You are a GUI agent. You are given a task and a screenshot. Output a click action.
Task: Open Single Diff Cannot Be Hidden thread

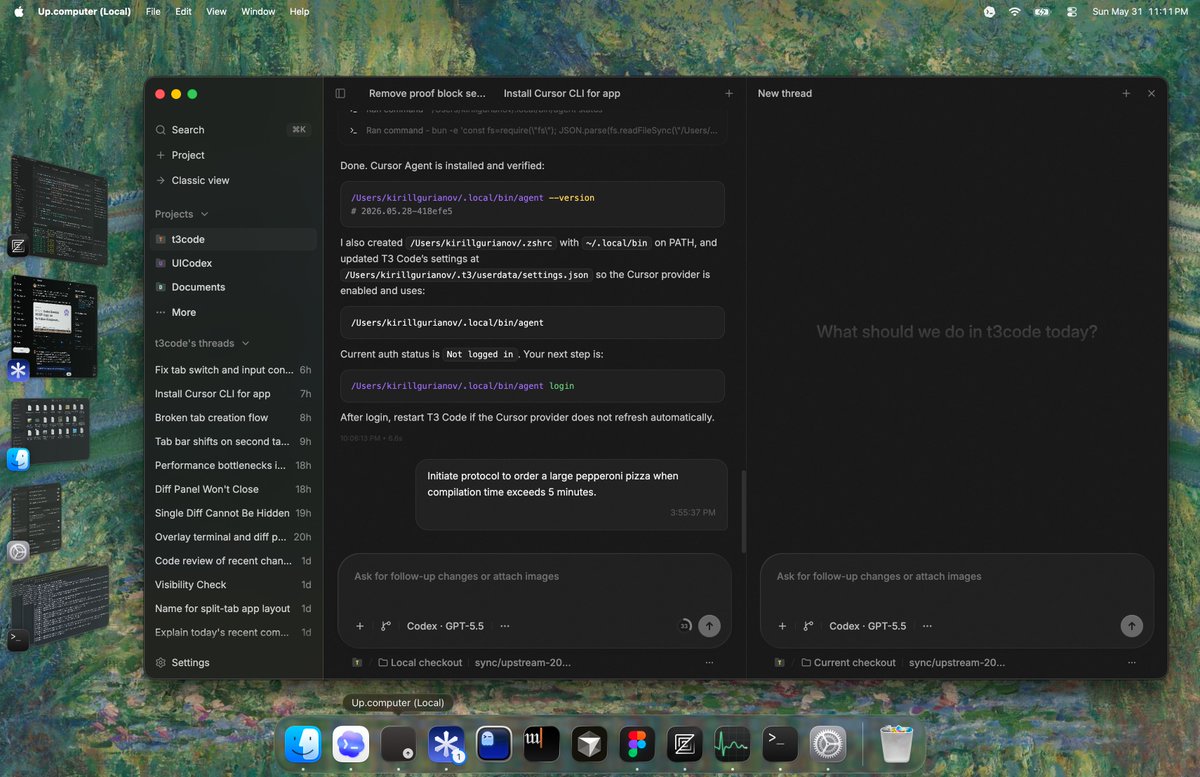pos(232,513)
